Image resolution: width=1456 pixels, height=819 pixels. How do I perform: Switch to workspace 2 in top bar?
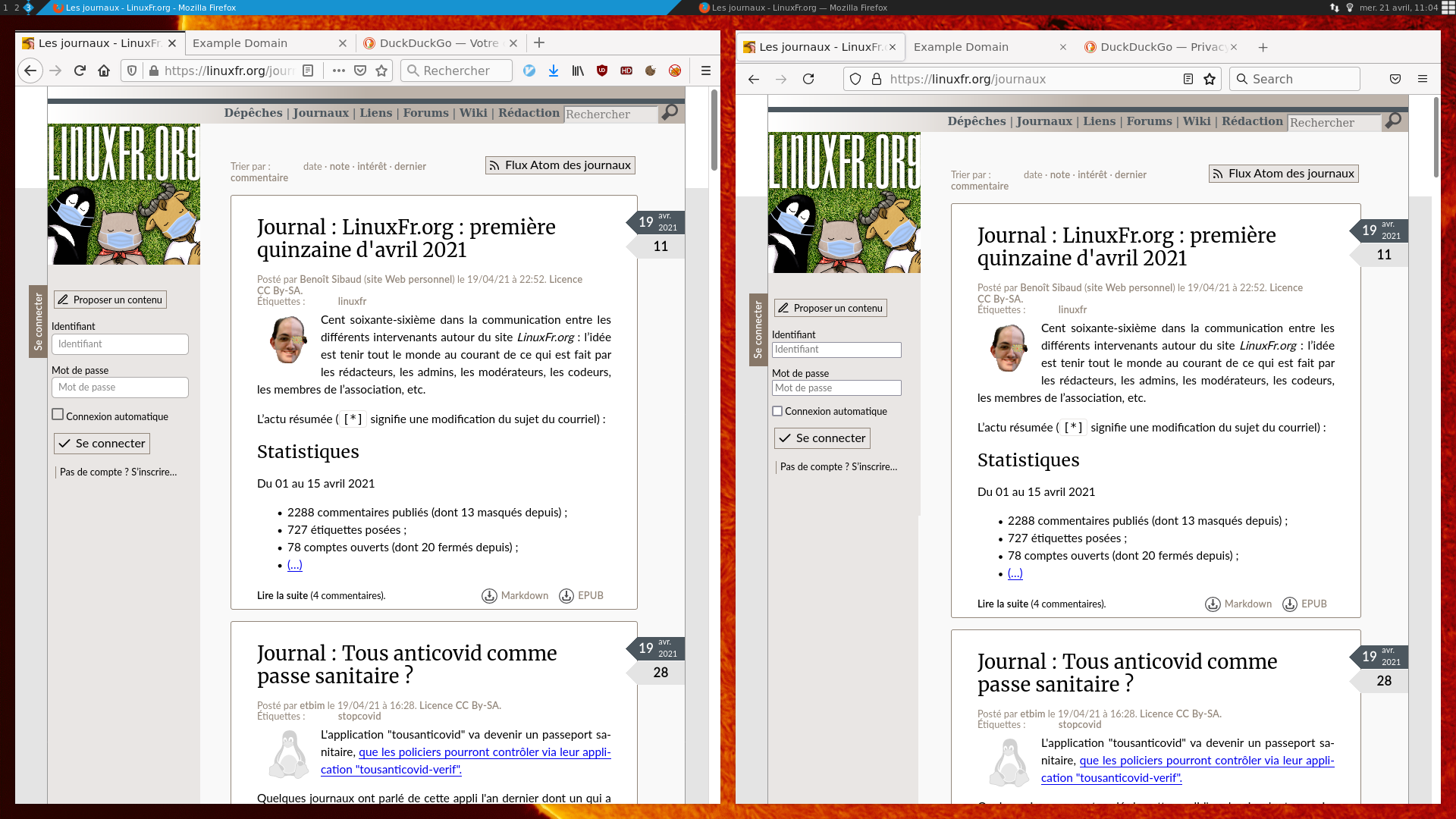click(x=17, y=8)
